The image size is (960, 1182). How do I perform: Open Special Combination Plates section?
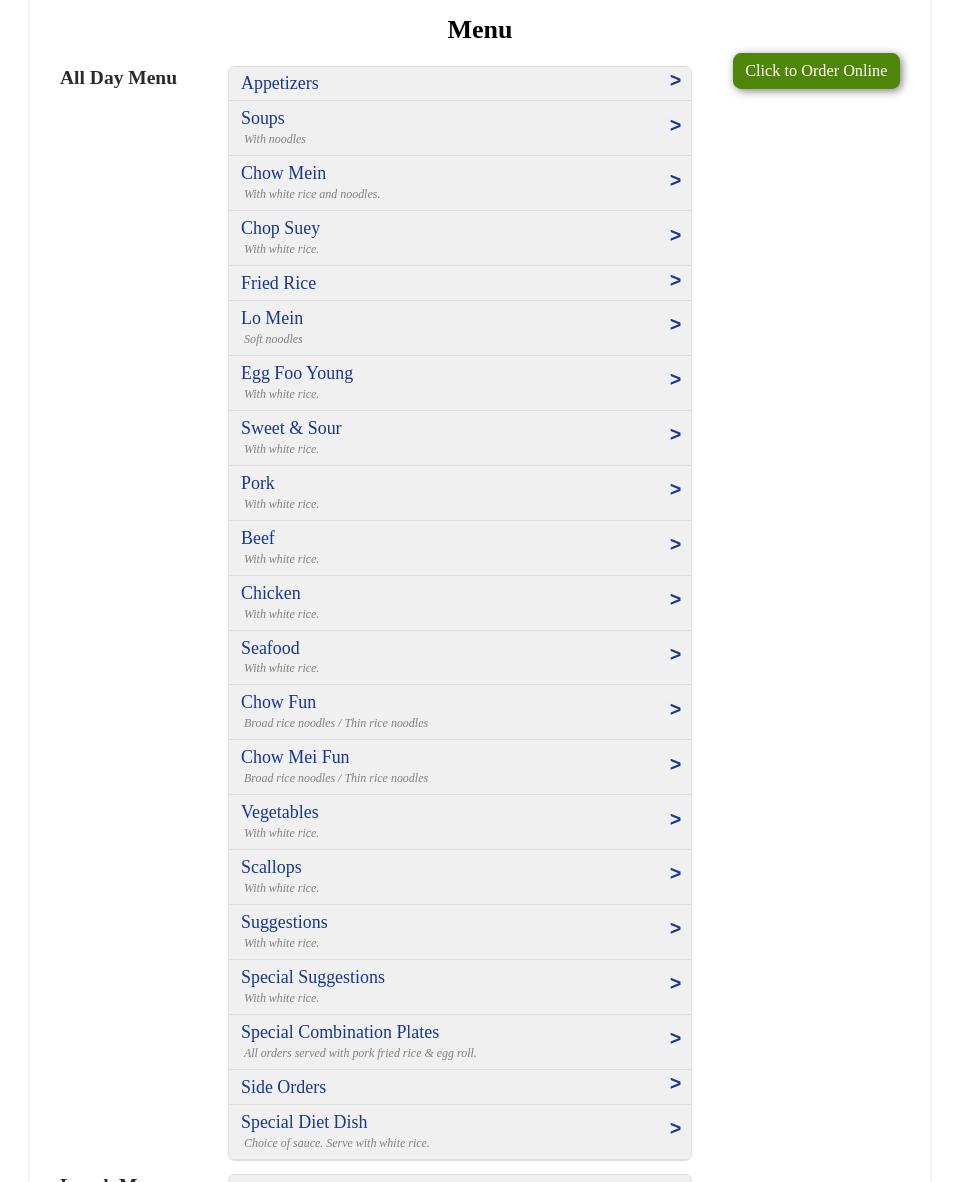[340, 1032]
